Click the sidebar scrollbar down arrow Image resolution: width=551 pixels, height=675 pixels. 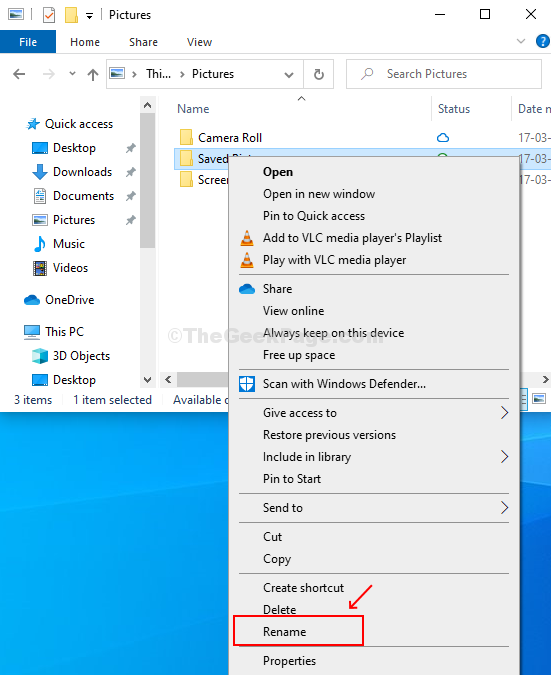(148, 380)
